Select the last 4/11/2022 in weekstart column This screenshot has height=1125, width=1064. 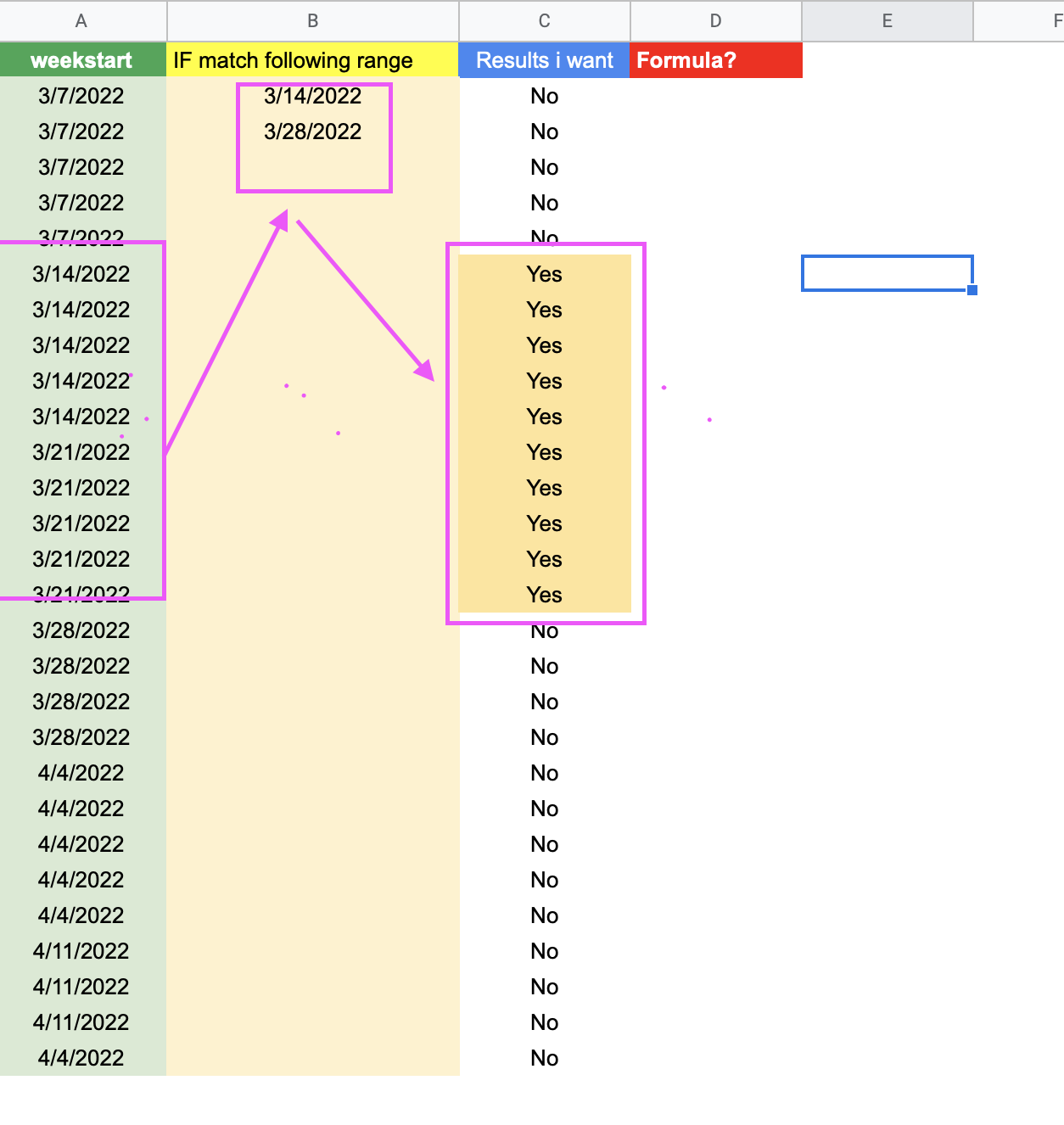[x=81, y=1022]
